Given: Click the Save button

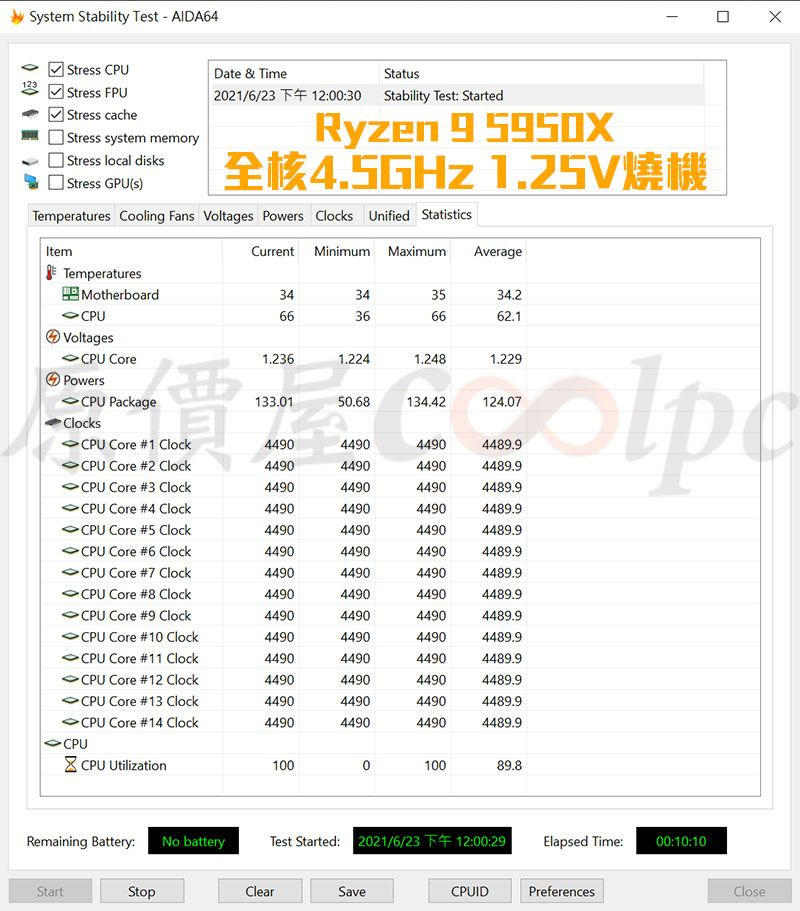Looking at the screenshot, I should click(x=352, y=891).
